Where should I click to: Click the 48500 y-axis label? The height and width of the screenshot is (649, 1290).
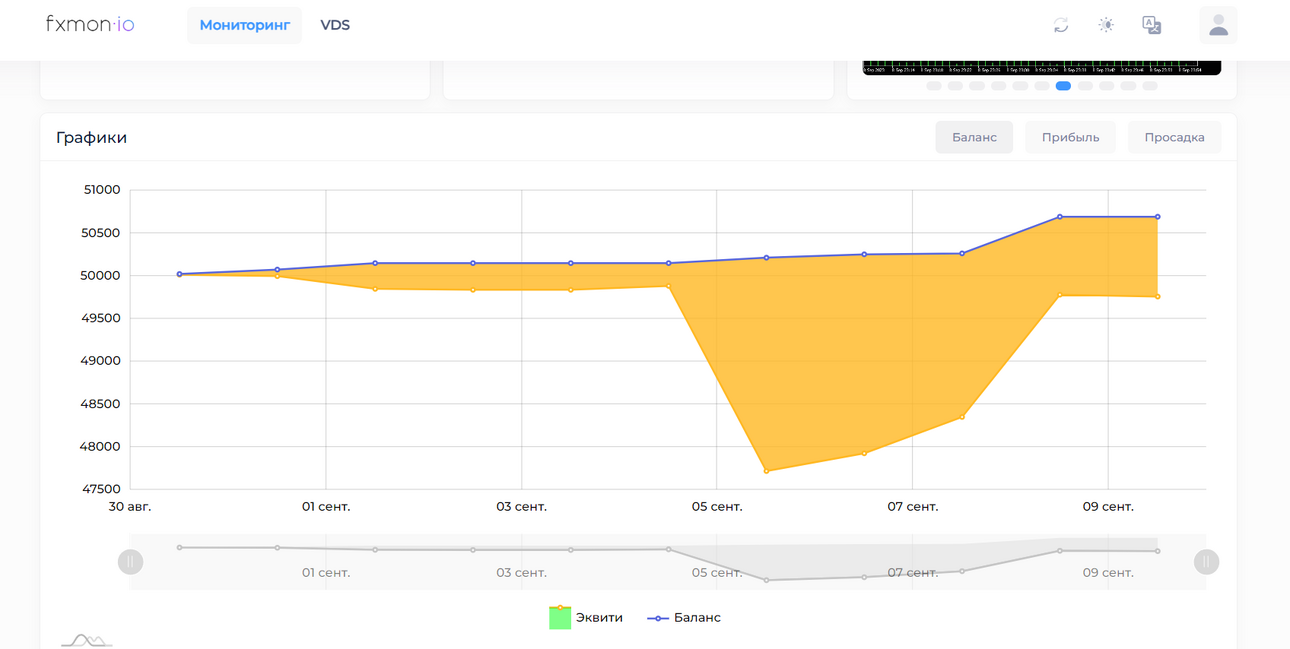coord(100,404)
